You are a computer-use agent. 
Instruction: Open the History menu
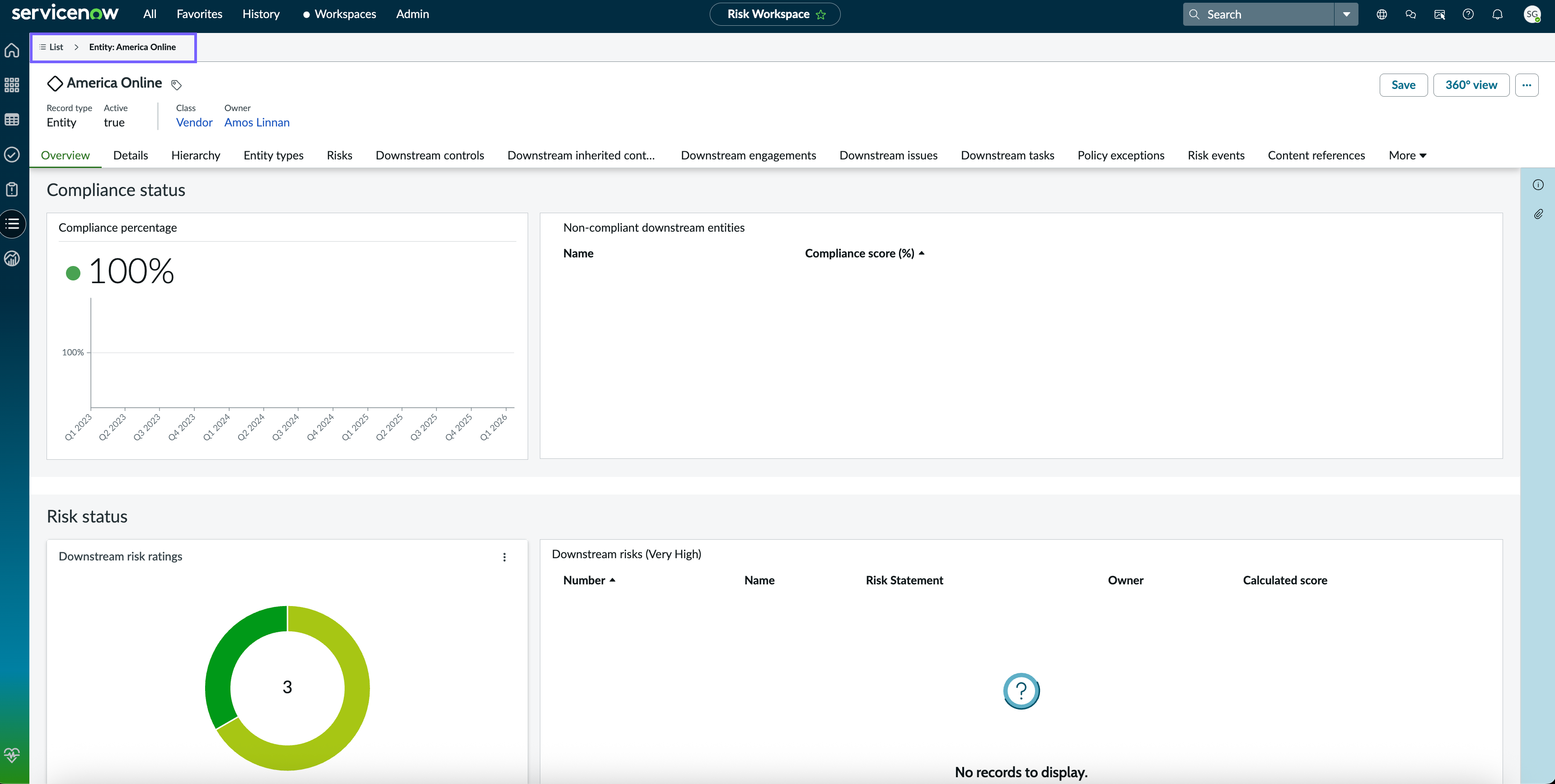261,14
